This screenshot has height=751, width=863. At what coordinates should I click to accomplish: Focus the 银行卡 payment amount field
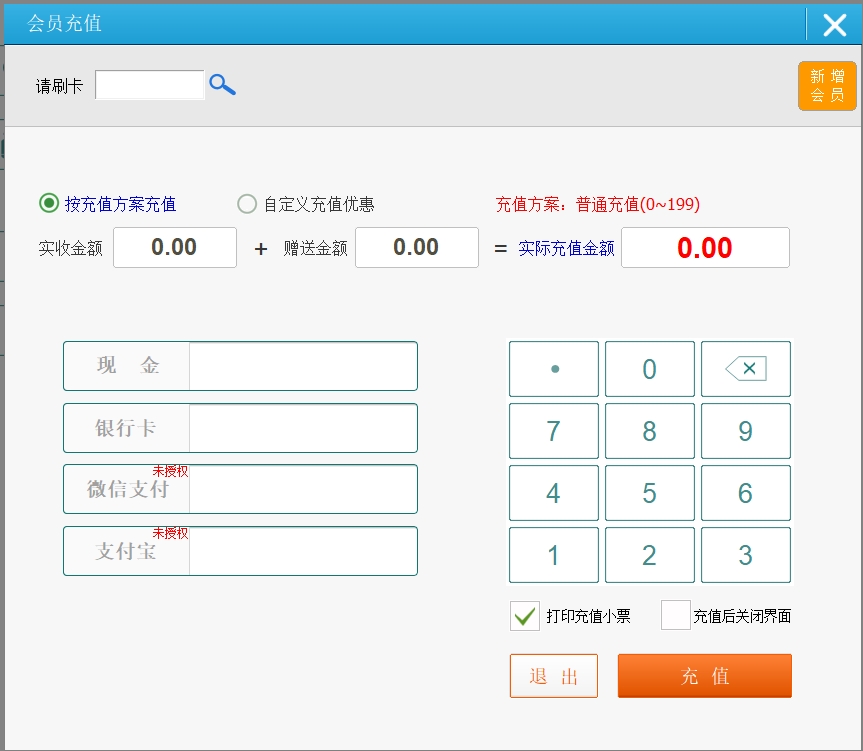[x=302, y=428]
